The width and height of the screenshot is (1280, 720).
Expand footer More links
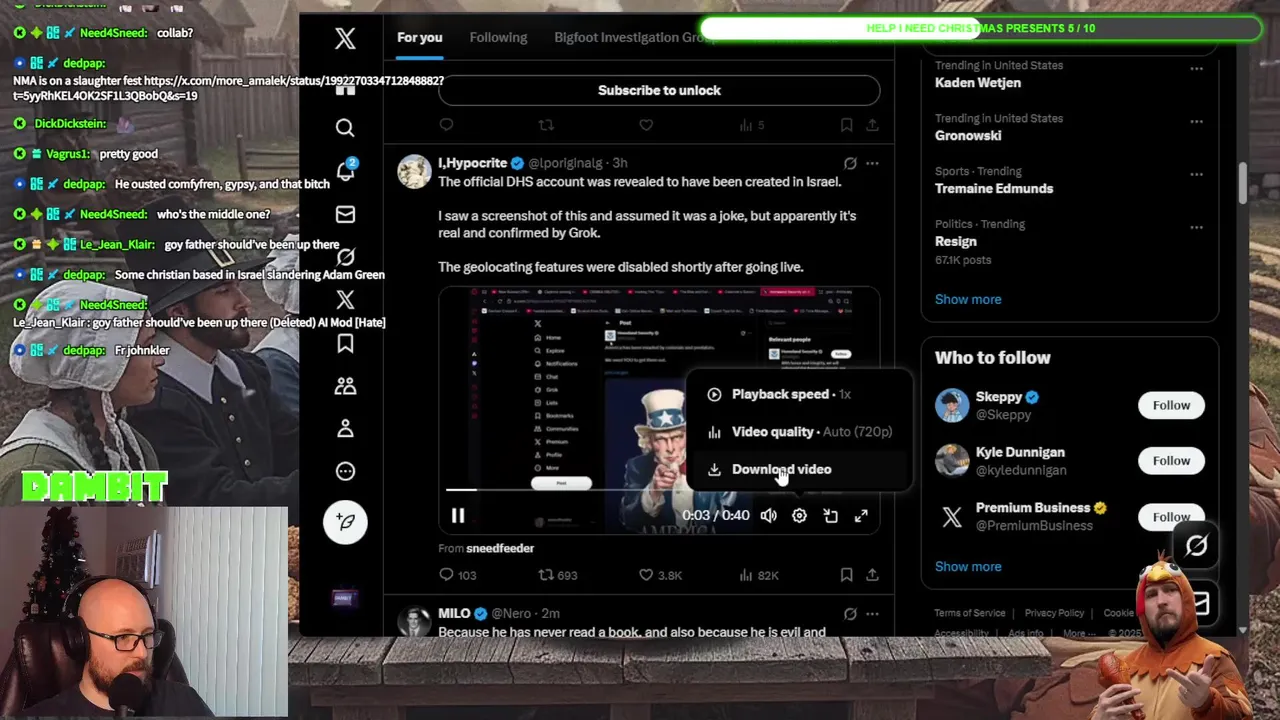pyautogui.click(x=1079, y=633)
